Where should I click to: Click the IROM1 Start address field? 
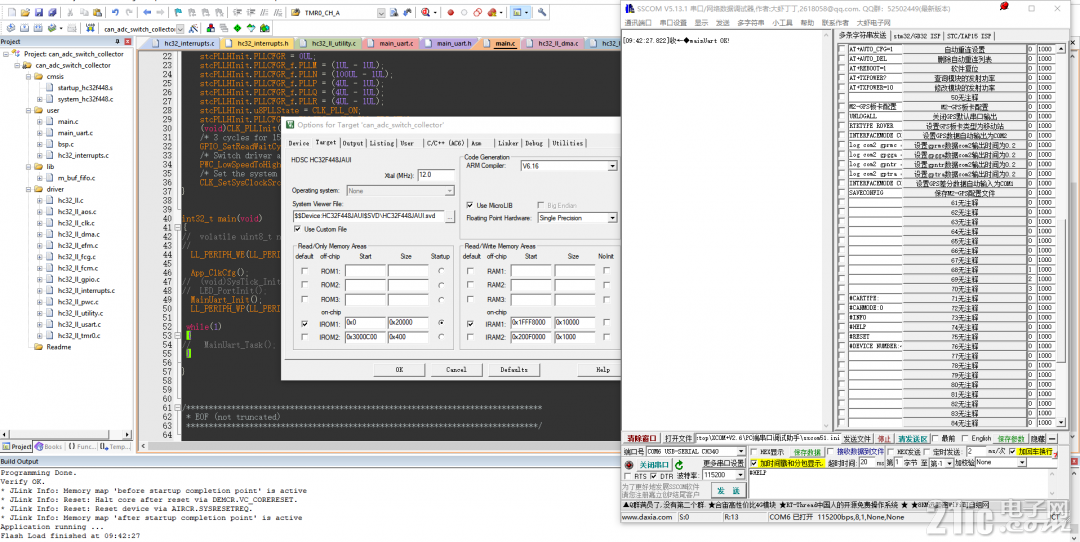[365, 322]
